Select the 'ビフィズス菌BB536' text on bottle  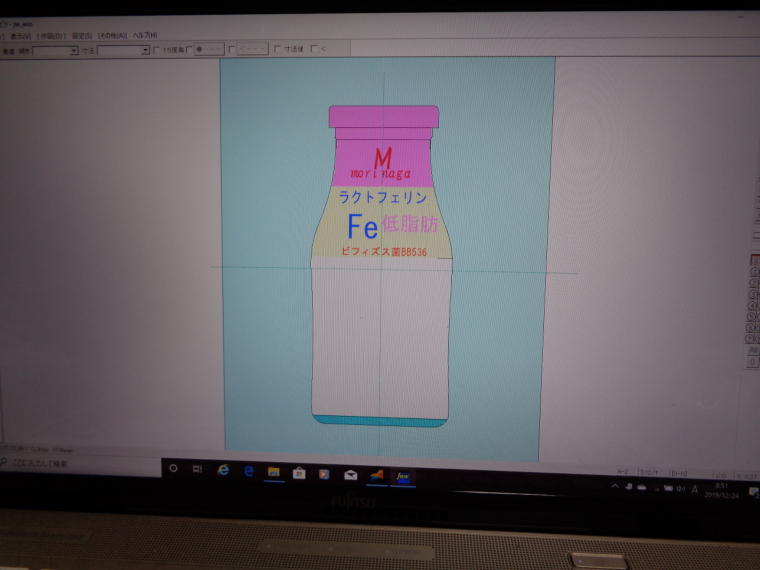tap(384, 252)
